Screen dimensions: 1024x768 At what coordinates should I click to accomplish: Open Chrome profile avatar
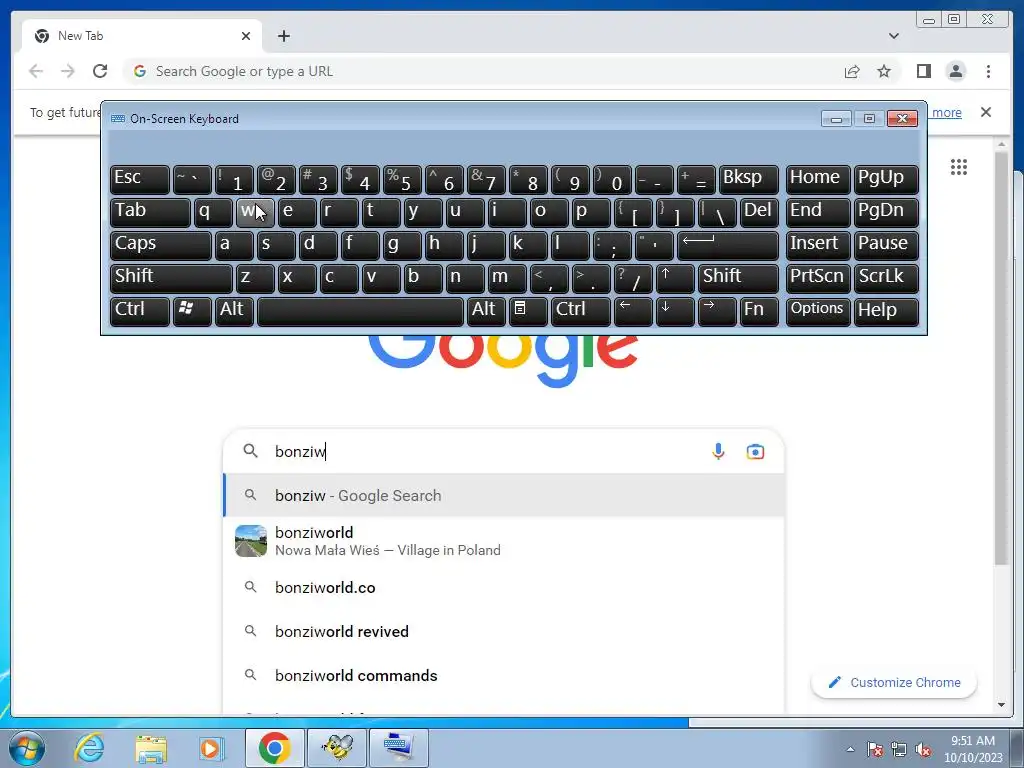pos(955,71)
